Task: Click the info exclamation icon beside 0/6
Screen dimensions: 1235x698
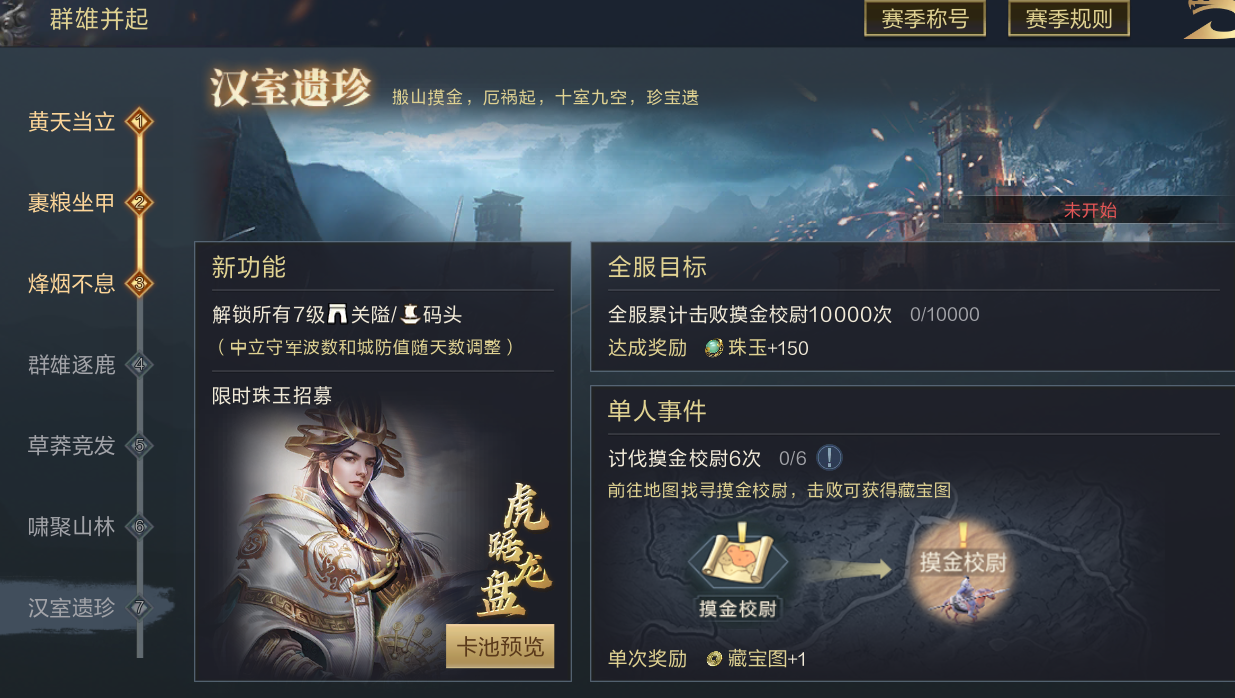Action: pos(829,458)
